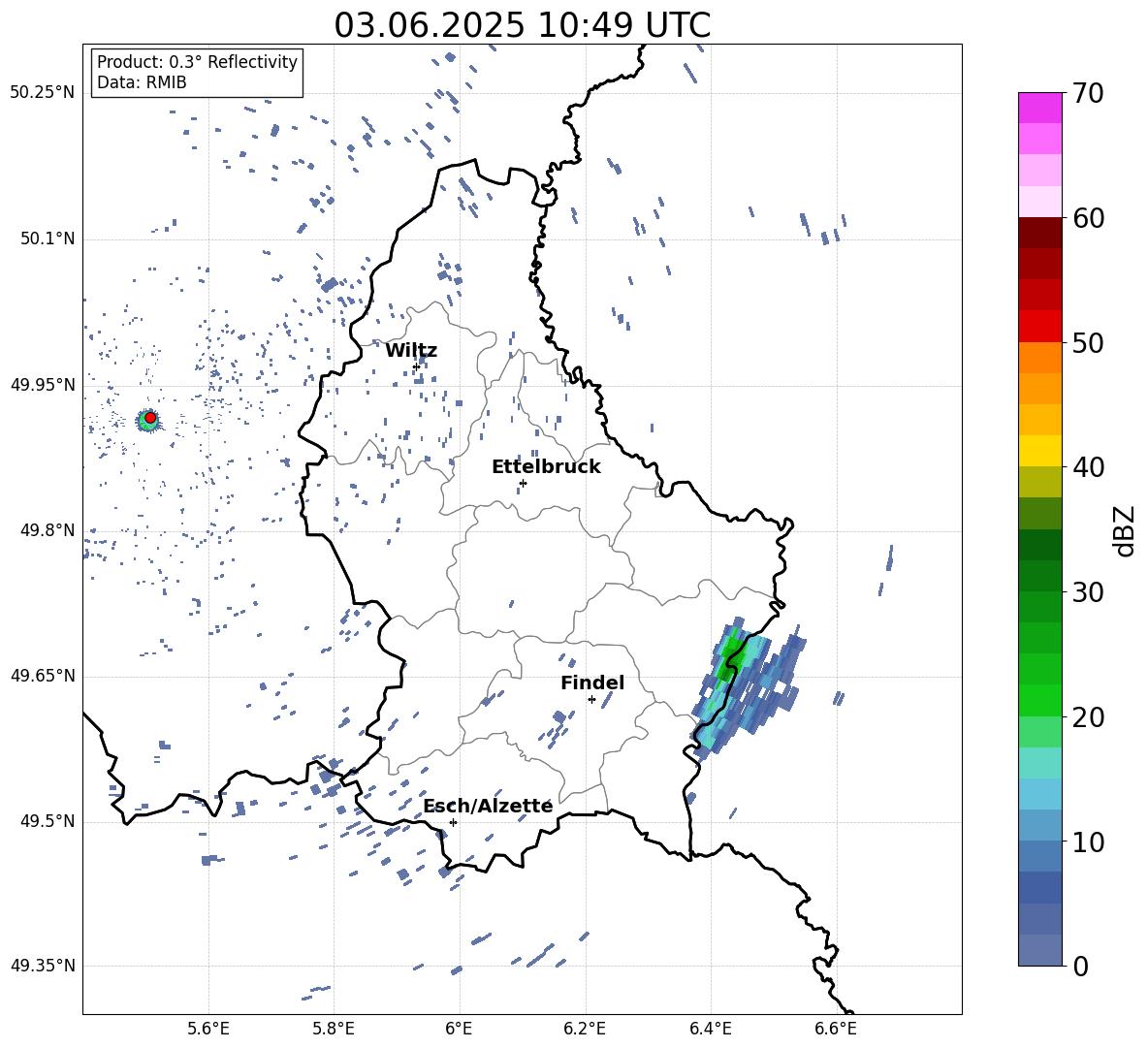1148x1048 pixels.
Task: Click the 10 value on the colorbar
Action: pos(1088,842)
